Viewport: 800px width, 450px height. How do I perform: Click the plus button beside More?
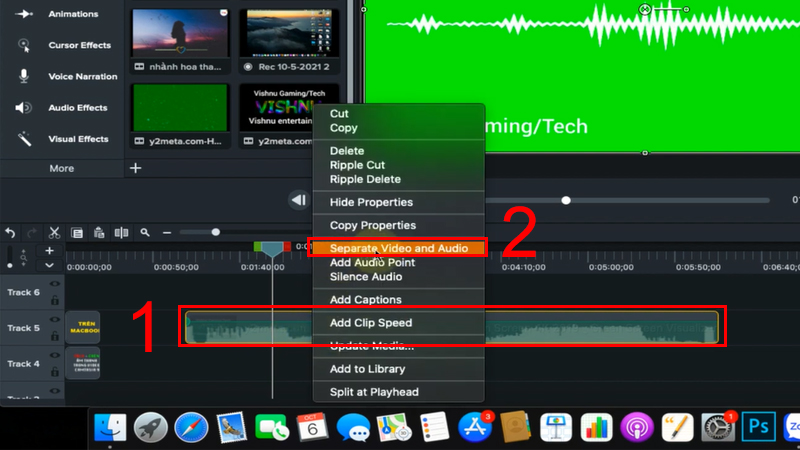coord(135,168)
